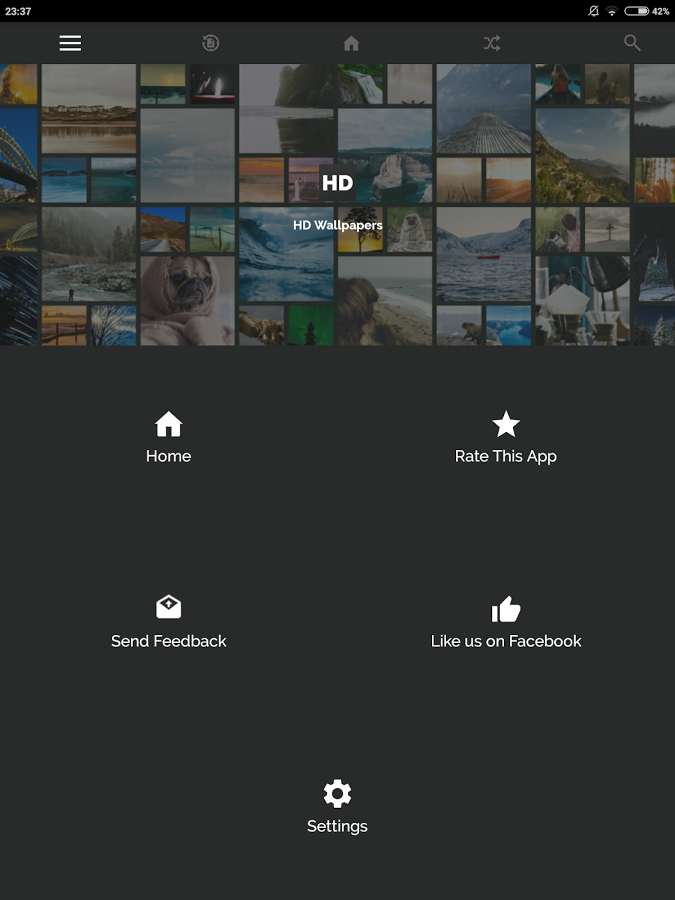The width and height of the screenshot is (675, 900).
Task: Select Like us on Facebook
Action: click(506, 641)
